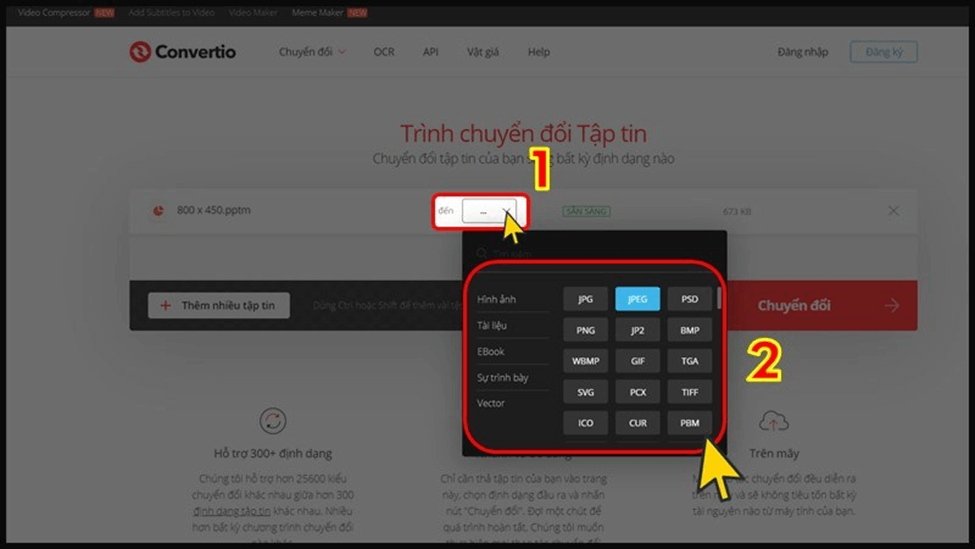Image resolution: width=975 pixels, height=549 pixels.
Task: Choose PBM format
Action: (x=690, y=423)
